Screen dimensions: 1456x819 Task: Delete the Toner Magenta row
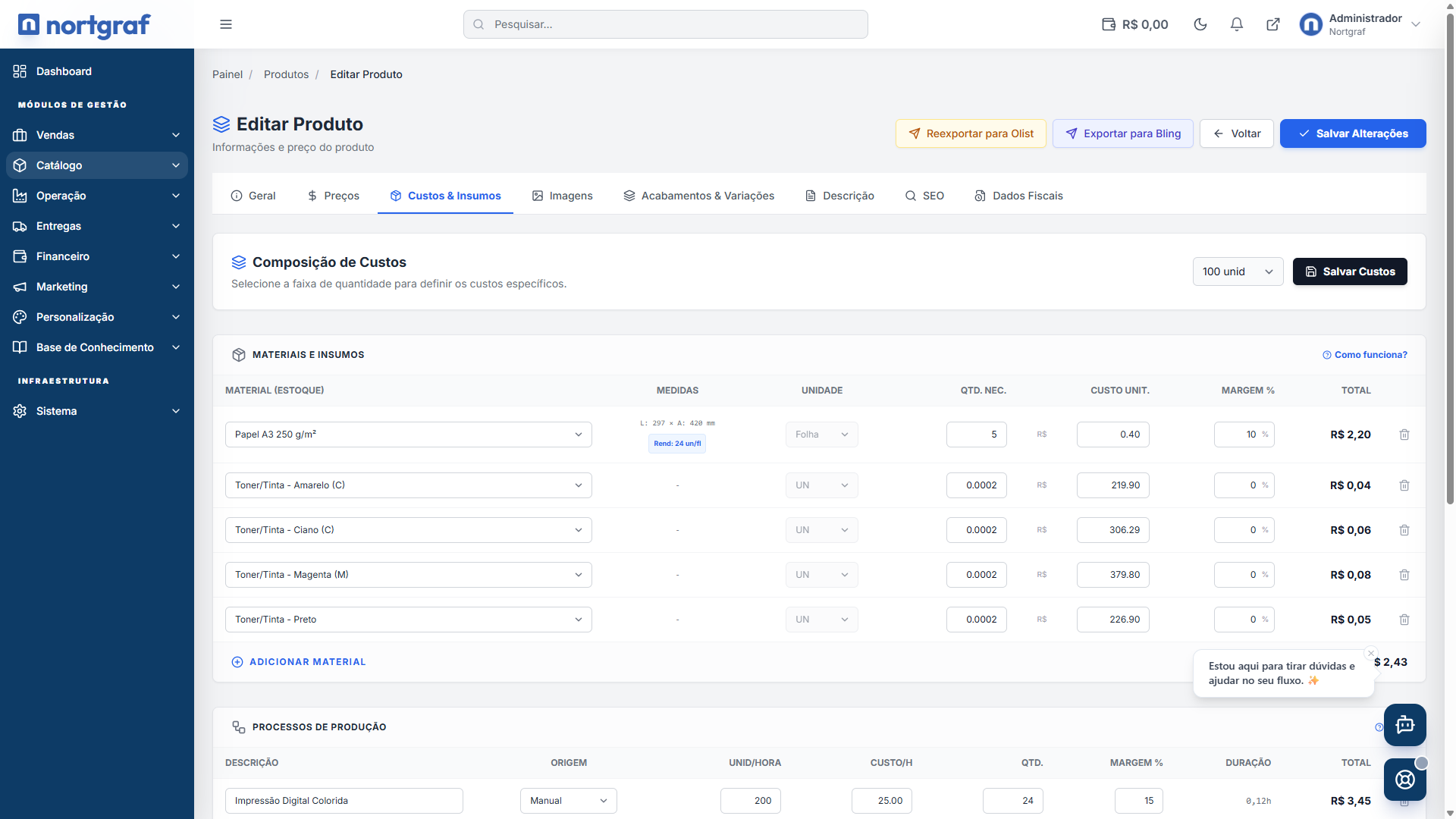point(1404,575)
